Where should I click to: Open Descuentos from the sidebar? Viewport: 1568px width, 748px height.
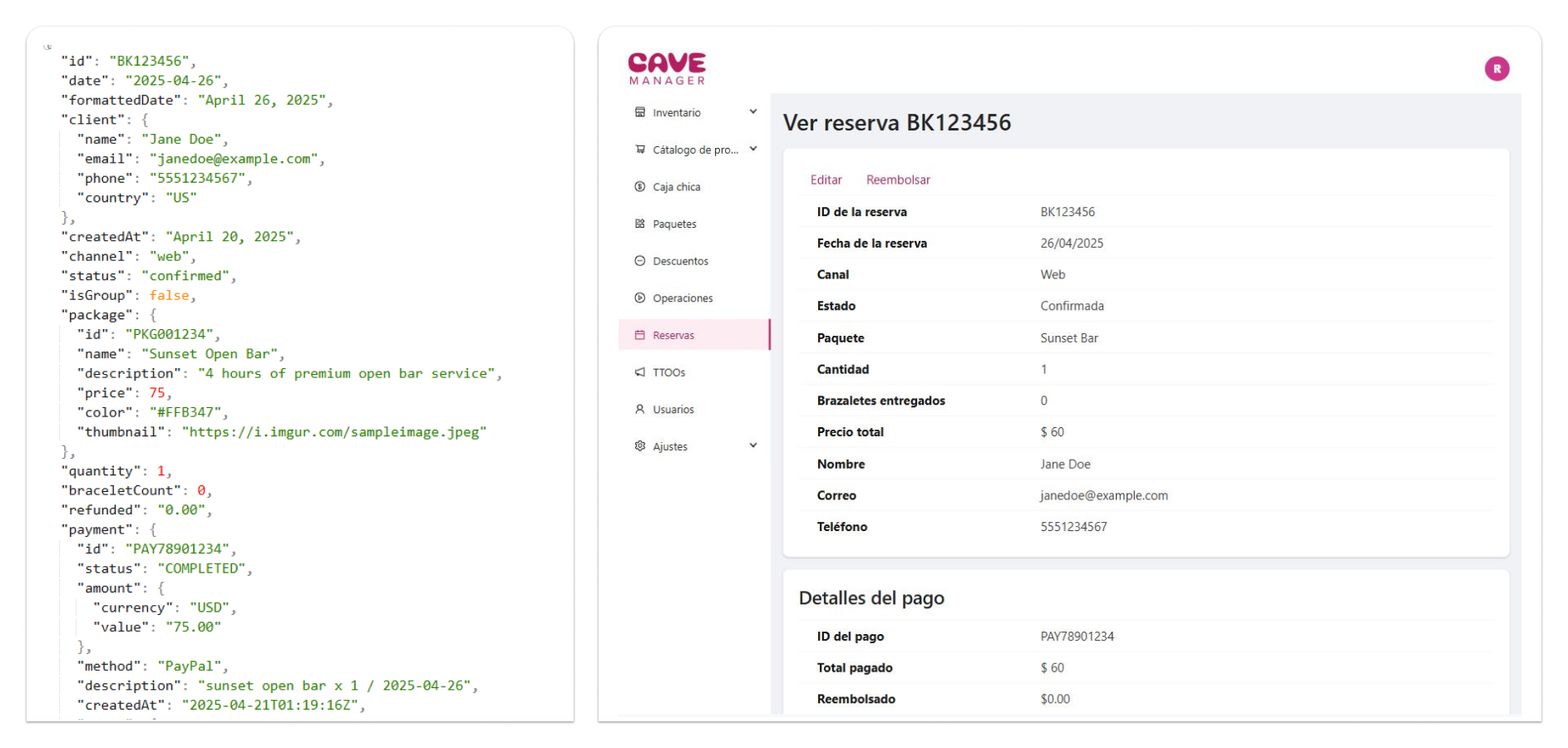click(x=694, y=261)
